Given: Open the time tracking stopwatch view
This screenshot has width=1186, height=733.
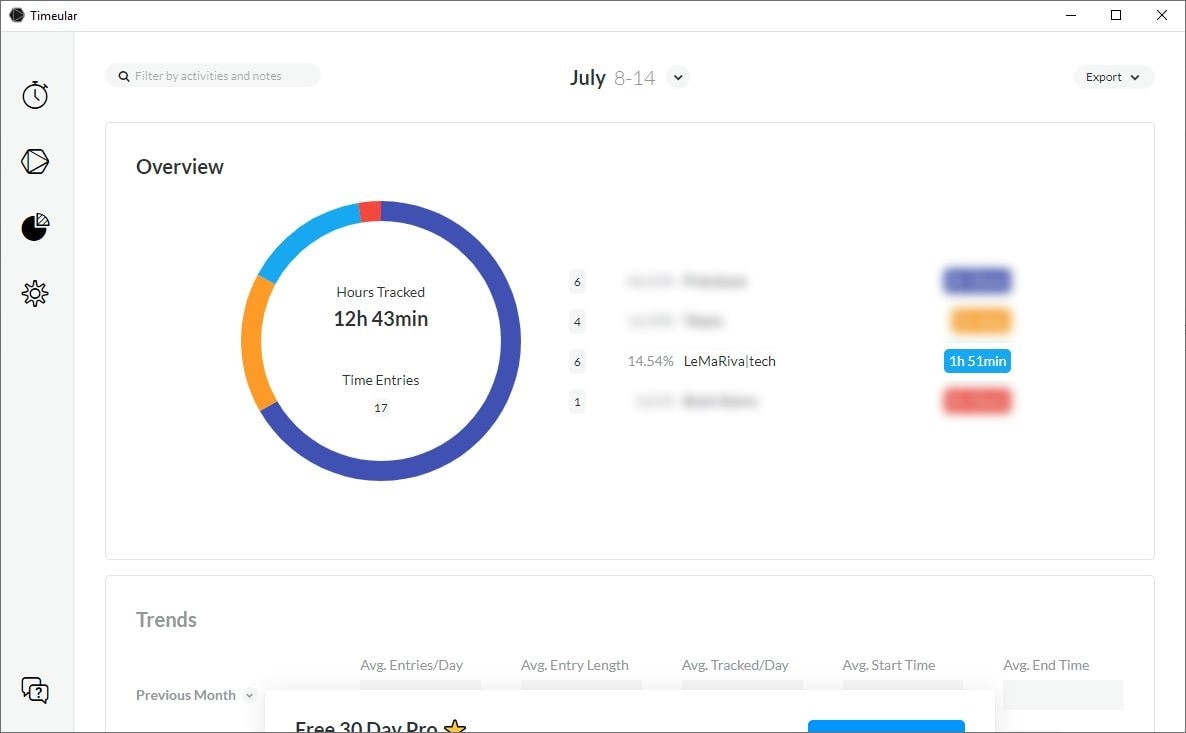Looking at the screenshot, I should [35, 95].
